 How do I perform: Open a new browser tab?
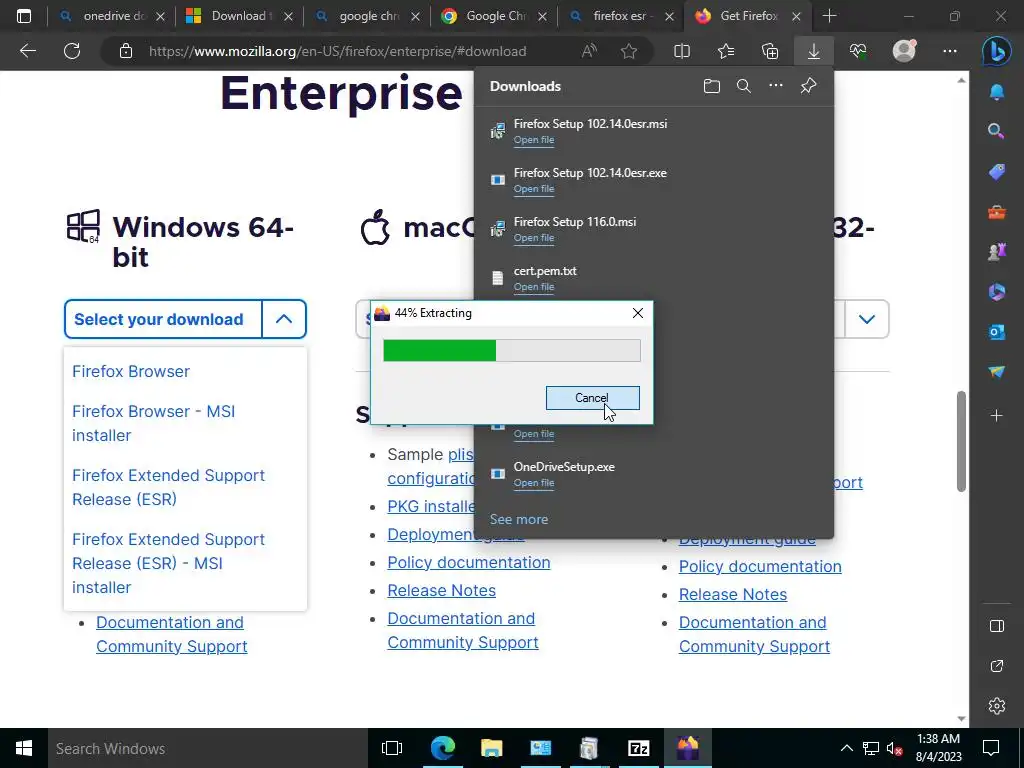tap(829, 16)
